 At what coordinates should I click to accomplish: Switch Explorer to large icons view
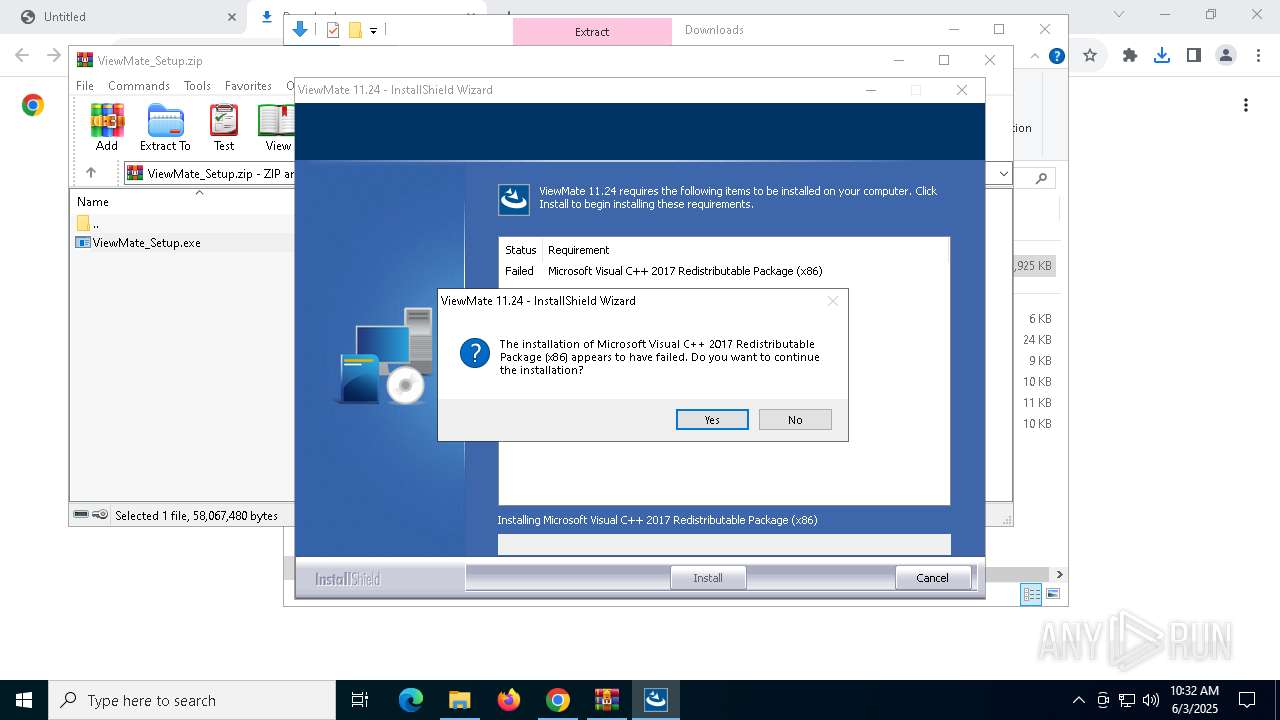(x=1053, y=594)
